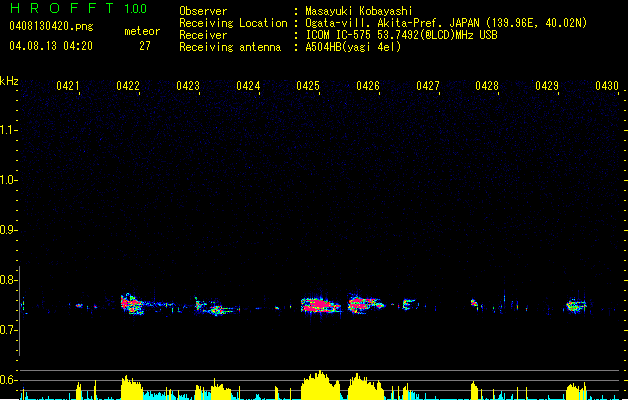Image resolution: width=629 pixels, height=400 pixels.
Task: Click the 0428 time marker
Action: click(x=487, y=86)
